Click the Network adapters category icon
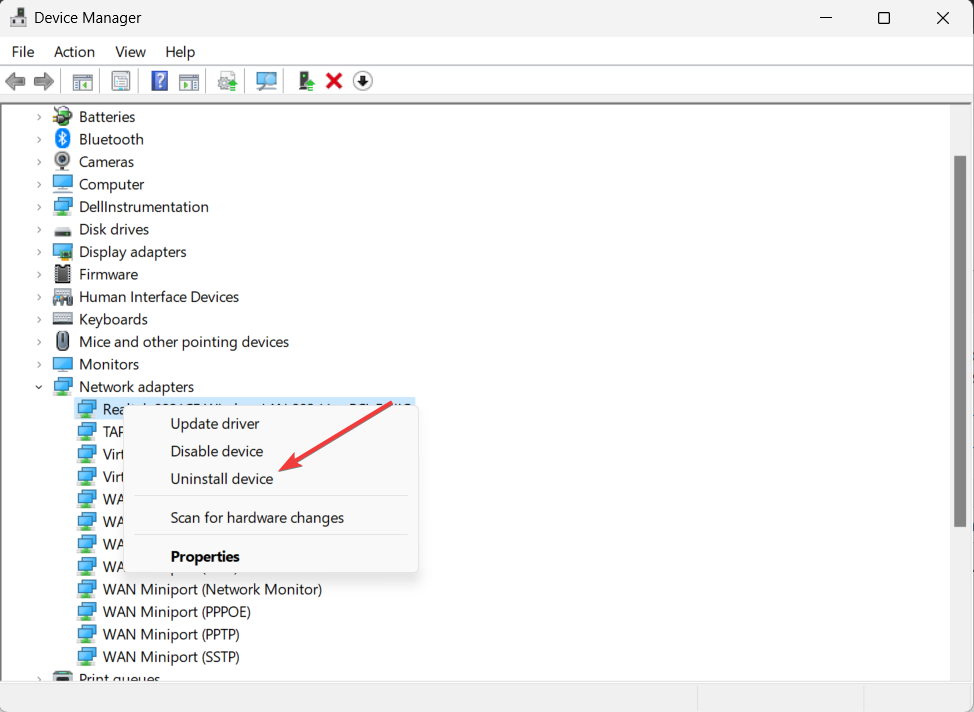This screenshot has height=712, width=974. point(62,386)
